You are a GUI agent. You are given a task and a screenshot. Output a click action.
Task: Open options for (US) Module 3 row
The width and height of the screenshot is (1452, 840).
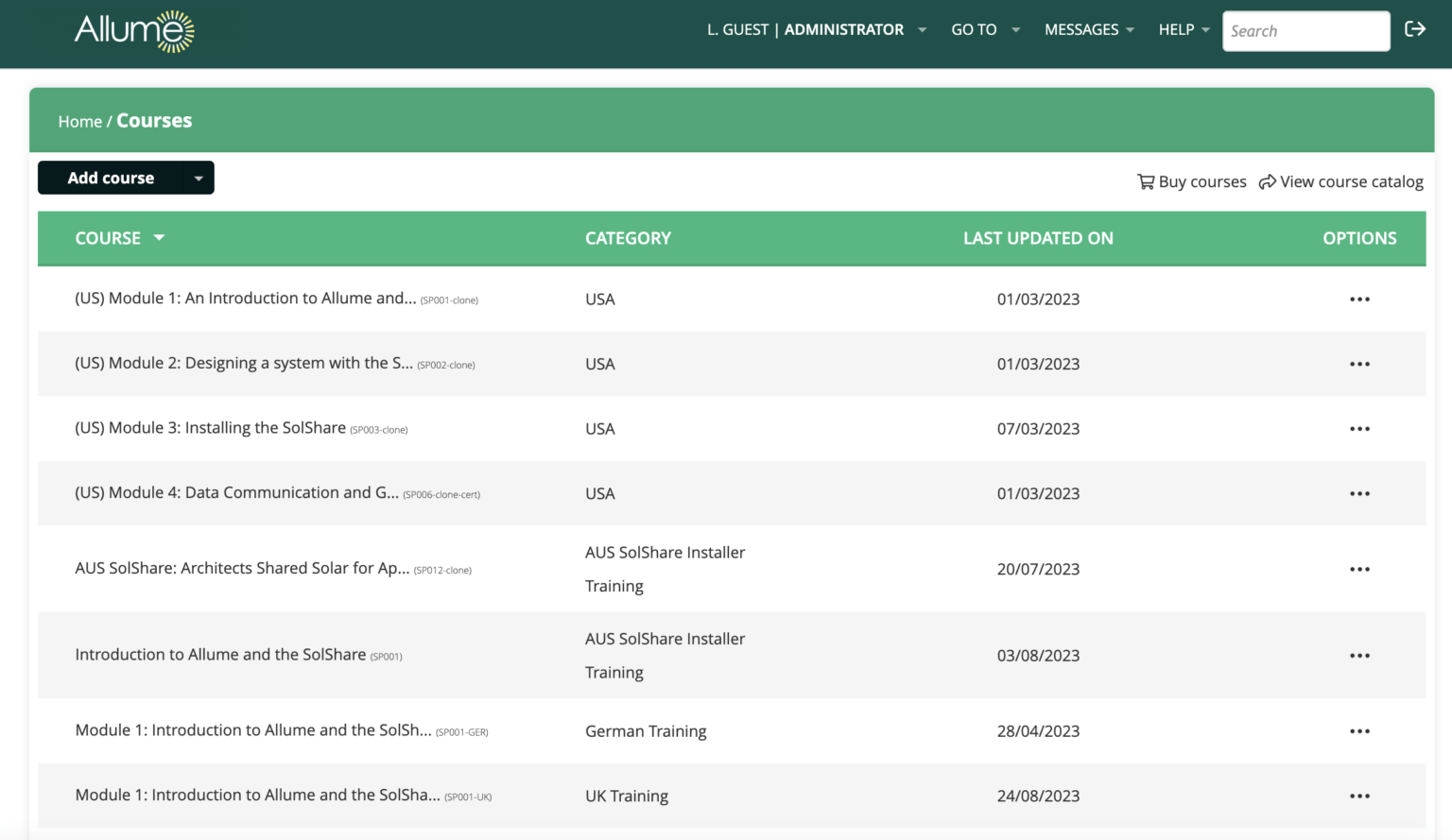(1359, 429)
